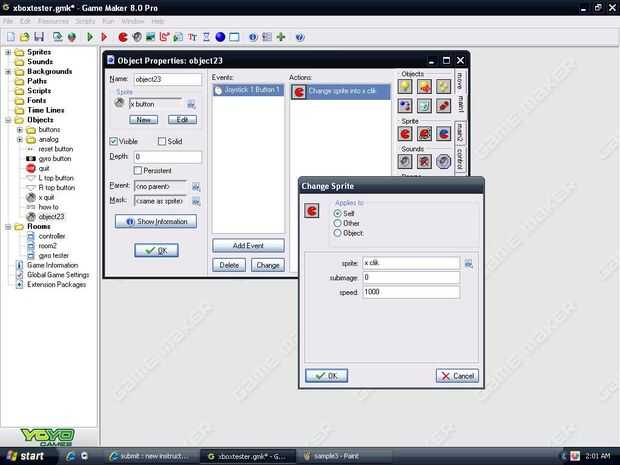
Task: Create a room via toolbar icon
Action: click(234, 37)
